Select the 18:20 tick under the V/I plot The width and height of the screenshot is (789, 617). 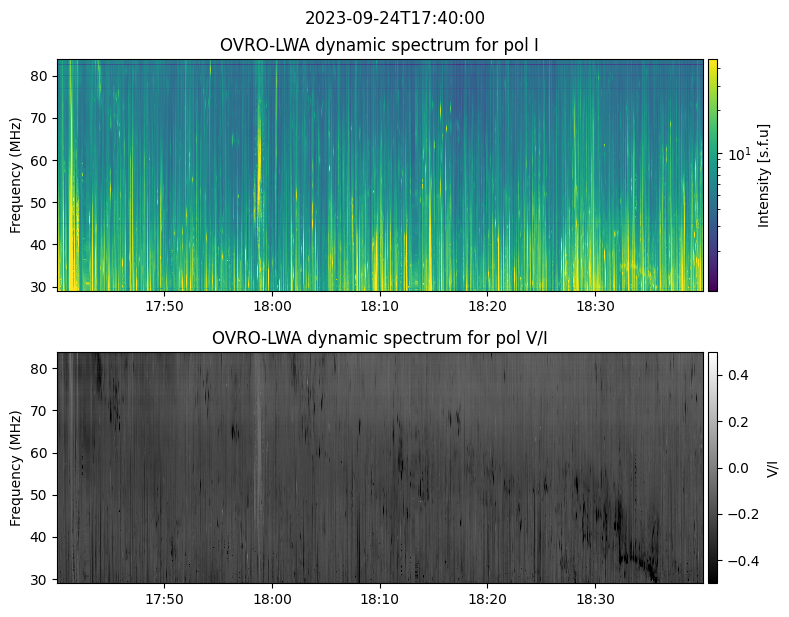pyautogui.click(x=487, y=598)
